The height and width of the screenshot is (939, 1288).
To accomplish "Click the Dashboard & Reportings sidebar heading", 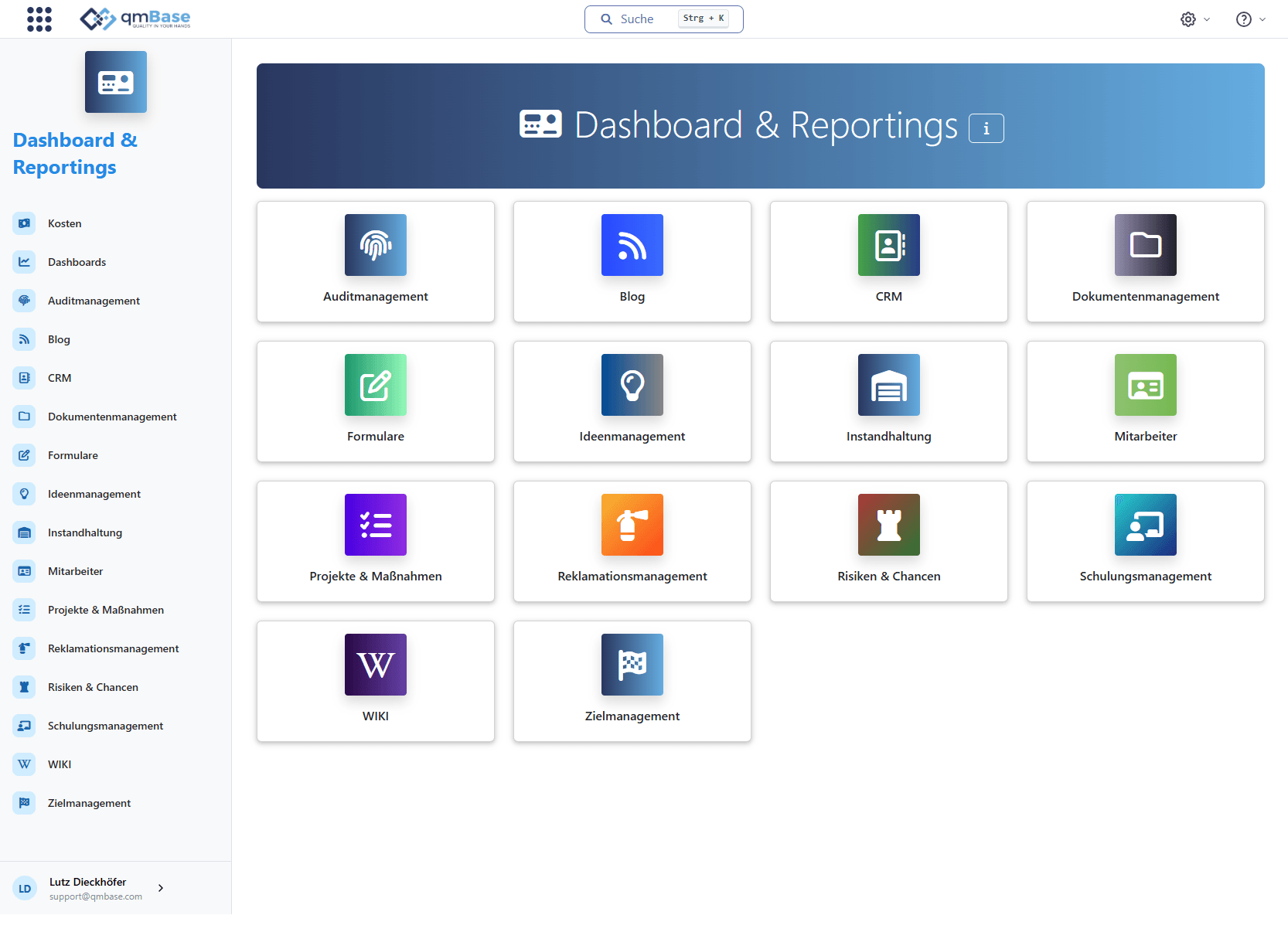I will (75, 154).
